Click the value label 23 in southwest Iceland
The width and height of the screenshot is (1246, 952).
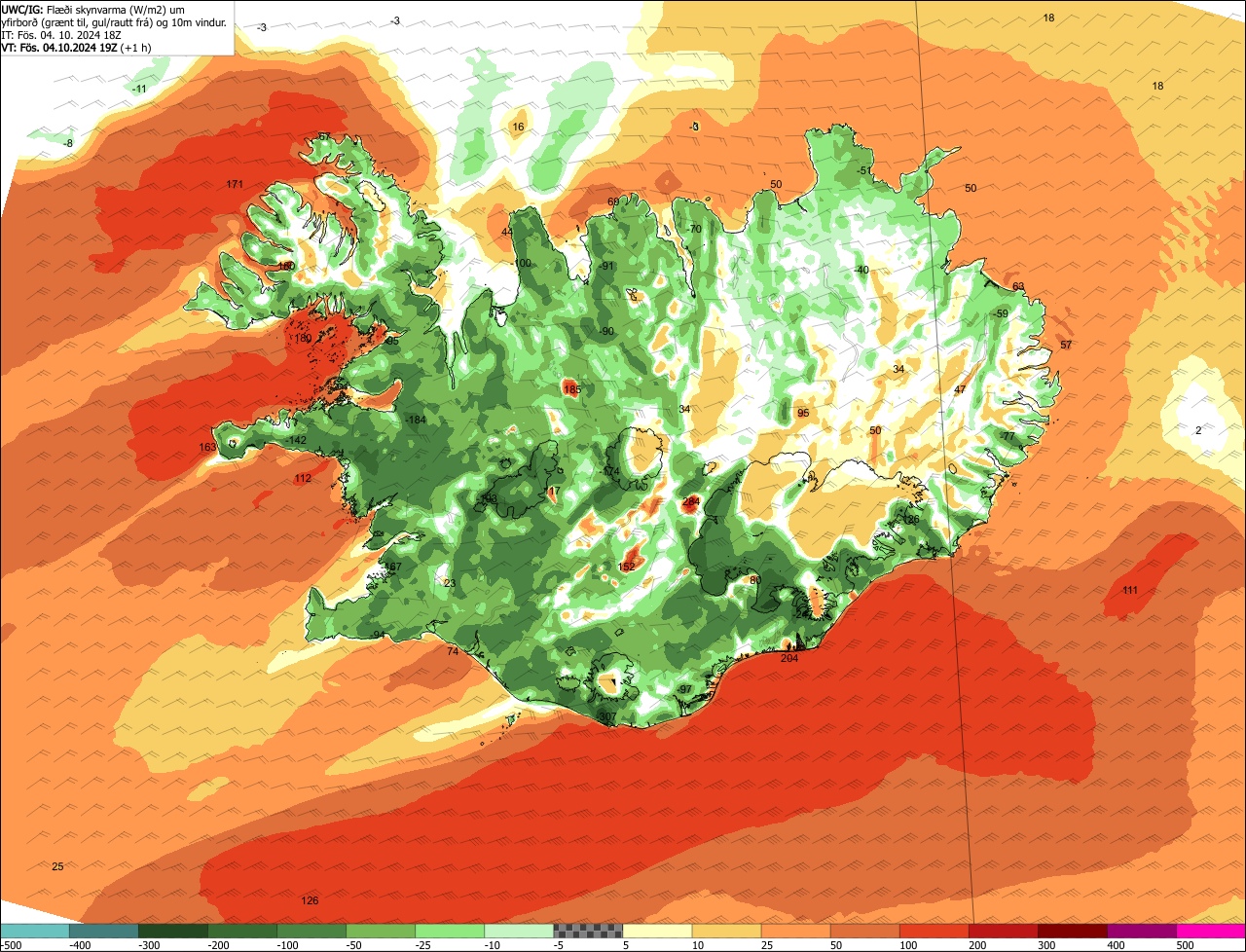tap(450, 583)
